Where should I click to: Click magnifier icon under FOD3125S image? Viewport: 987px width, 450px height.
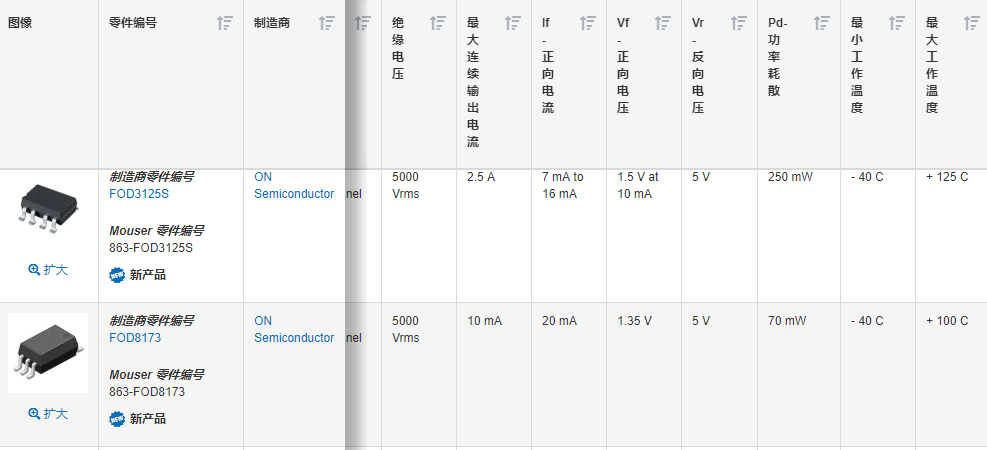[x=35, y=269]
